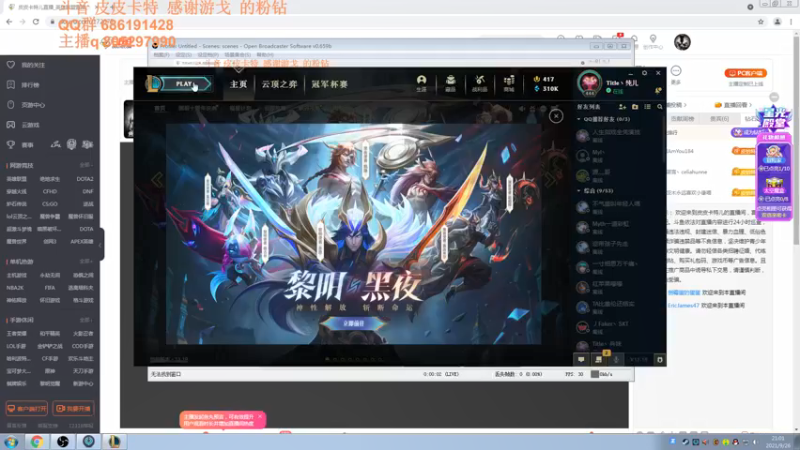Open the missions icon with notification badge

coord(599,359)
